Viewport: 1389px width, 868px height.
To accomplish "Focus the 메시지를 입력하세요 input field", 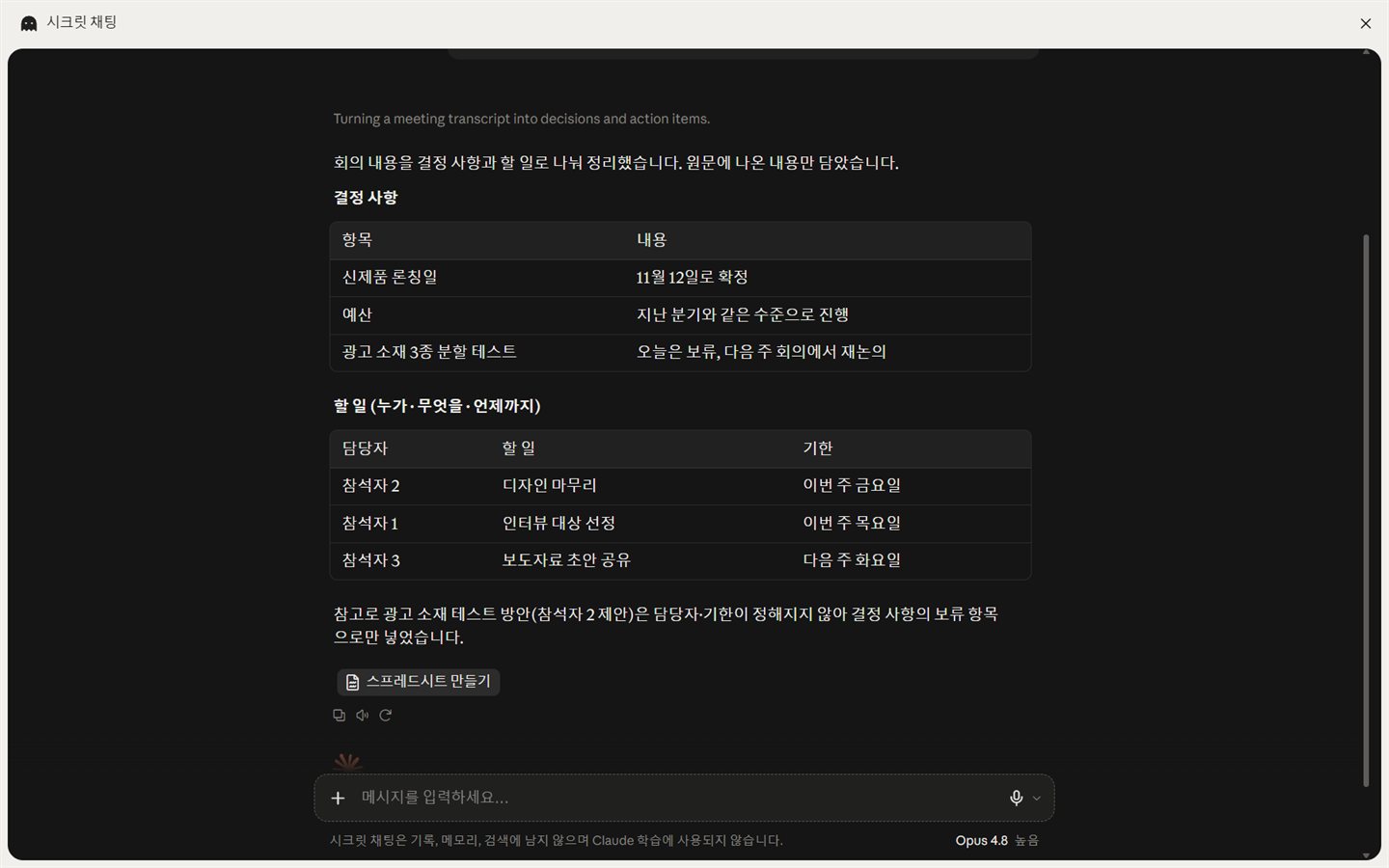I will coord(675,798).
